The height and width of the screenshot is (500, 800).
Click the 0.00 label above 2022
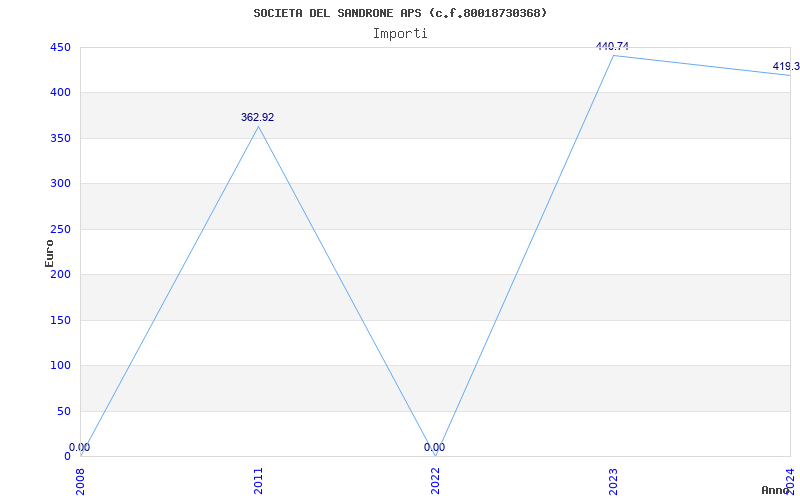(434, 447)
